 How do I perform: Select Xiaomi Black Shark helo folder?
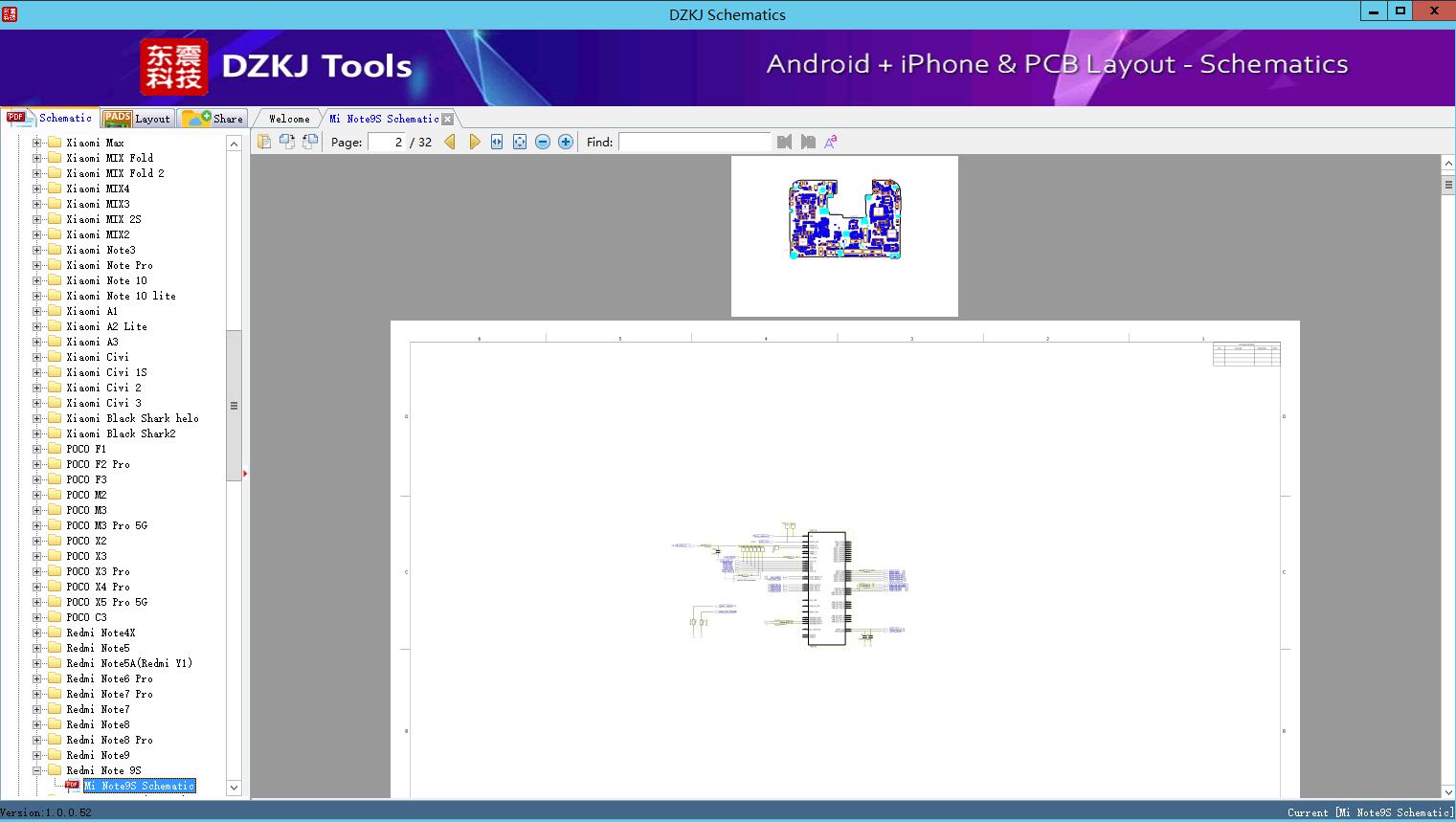(132, 418)
